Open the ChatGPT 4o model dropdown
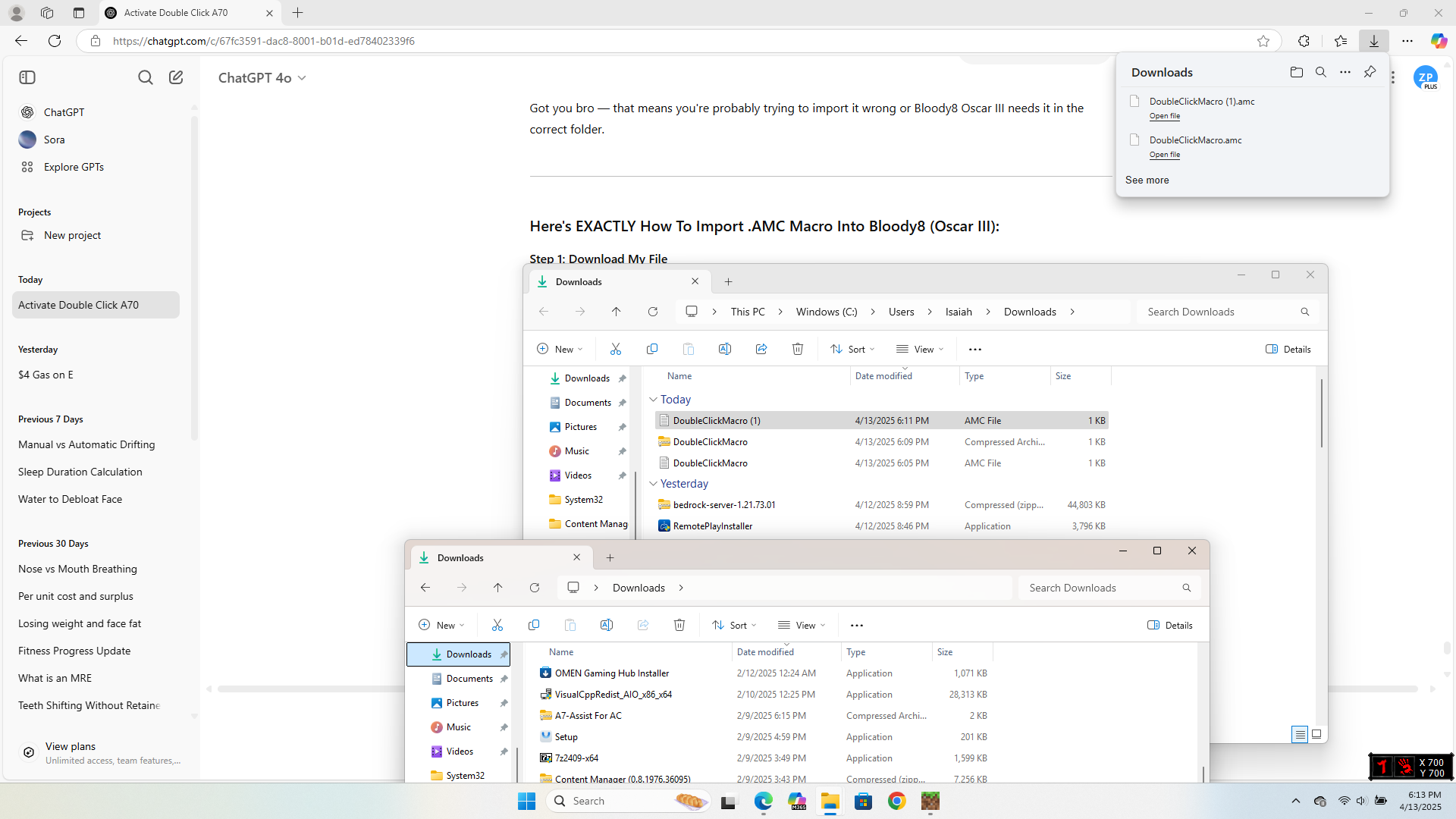The image size is (1456, 819). pos(262,78)
